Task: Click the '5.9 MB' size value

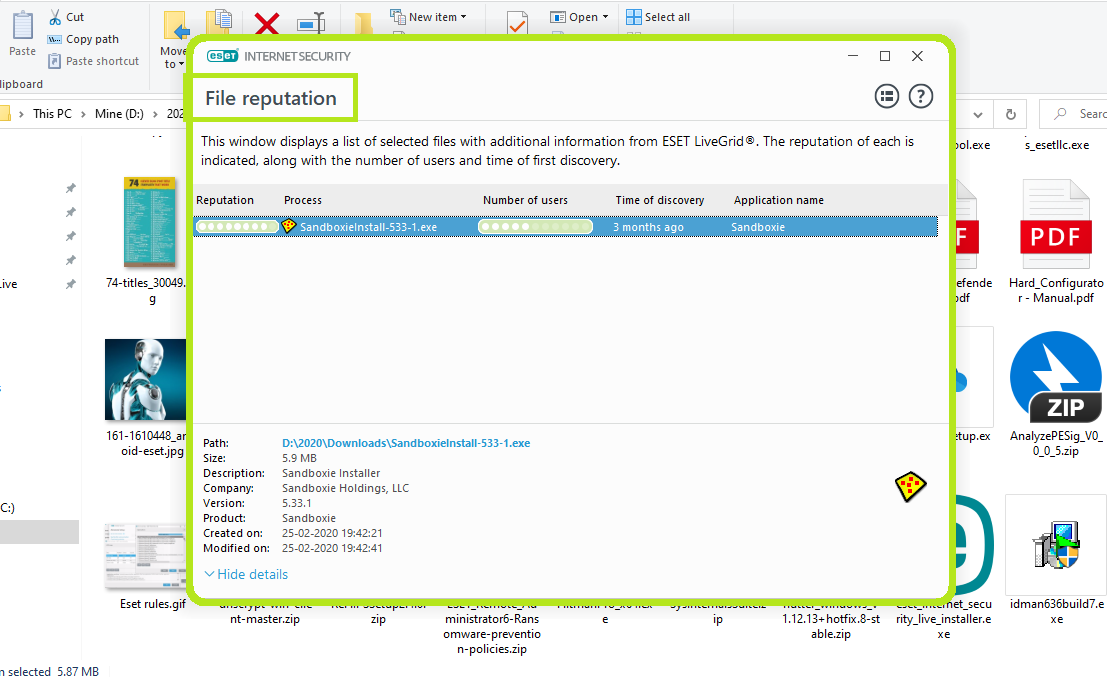Action: [299, 458]
